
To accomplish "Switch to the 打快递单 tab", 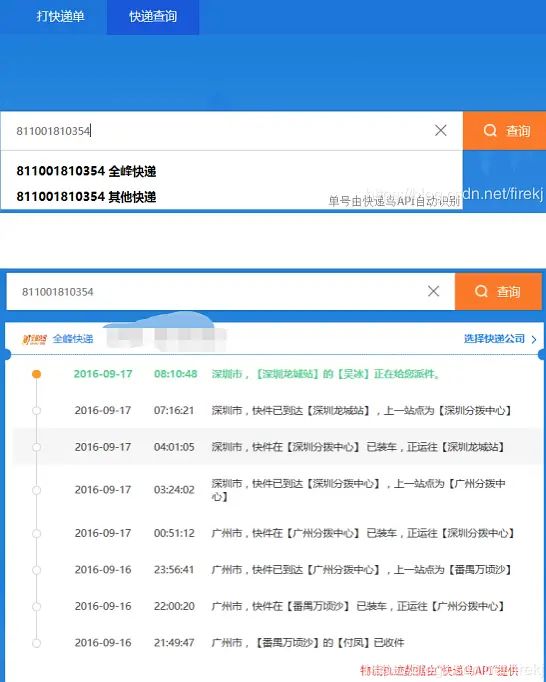I will [60, 17].
